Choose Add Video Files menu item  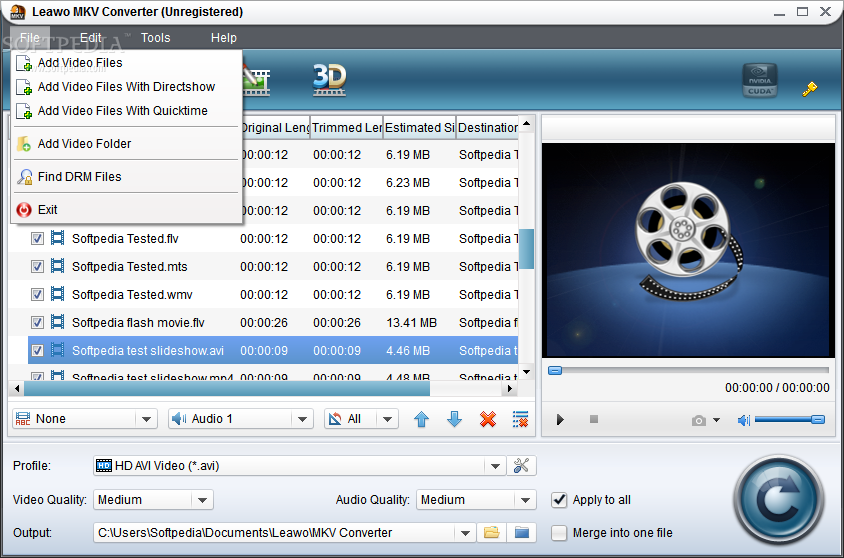click(x=126, y=63)
